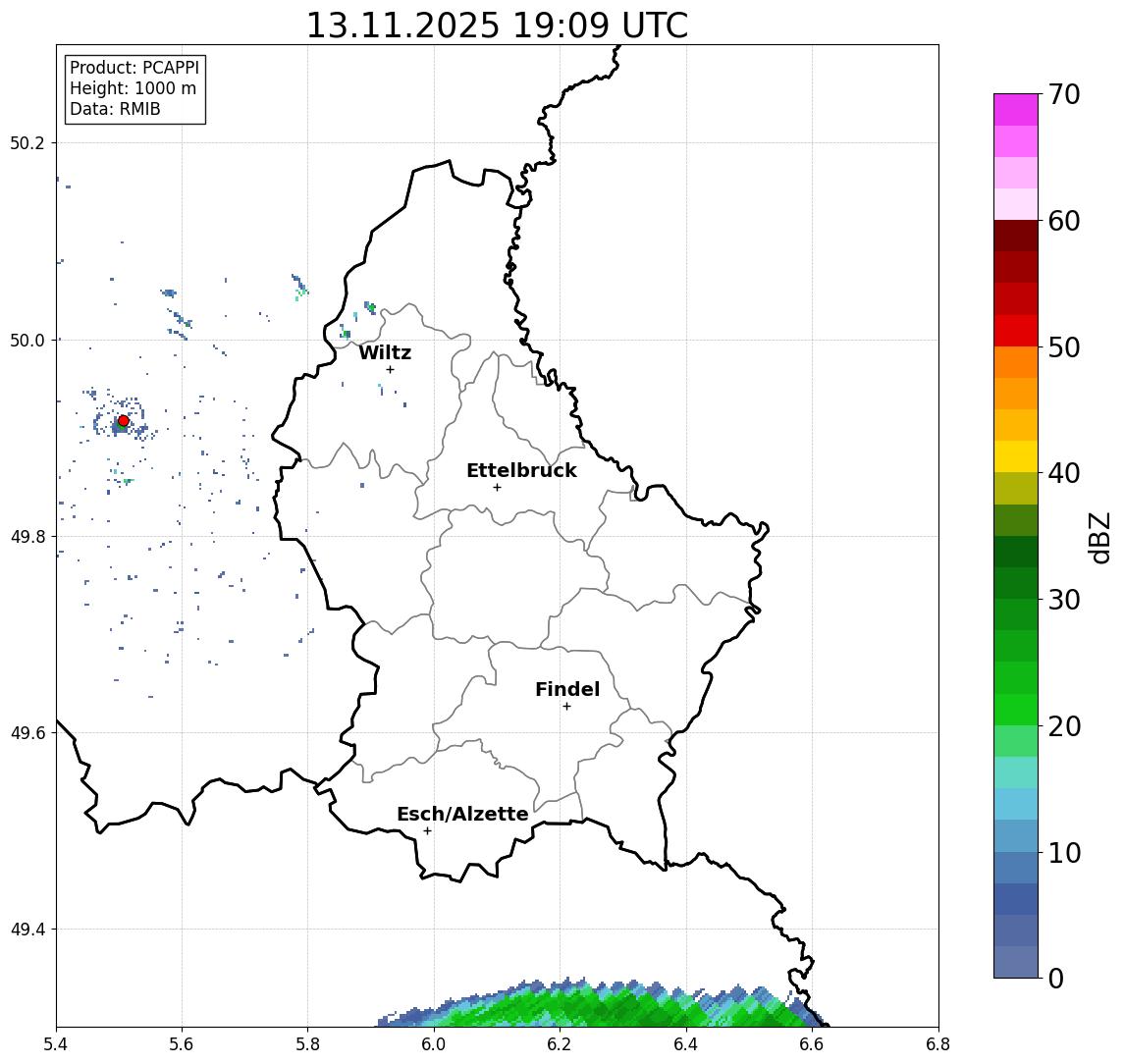This screenshot has width=1124, height=1064.
Task: Click the latitude tick label 49.8
Action: [x=27, y=536]
